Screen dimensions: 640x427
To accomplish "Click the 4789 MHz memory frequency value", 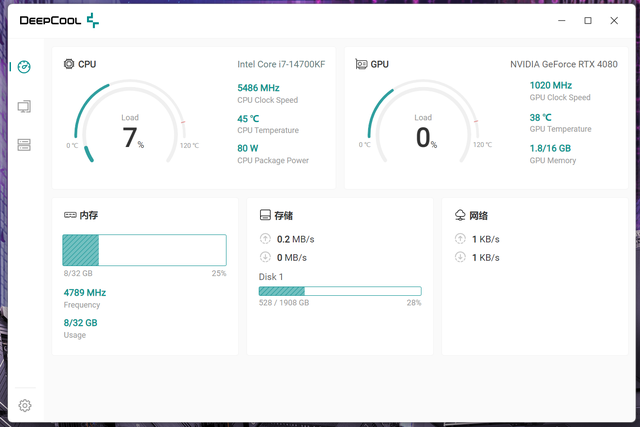I will coord(85,293).
